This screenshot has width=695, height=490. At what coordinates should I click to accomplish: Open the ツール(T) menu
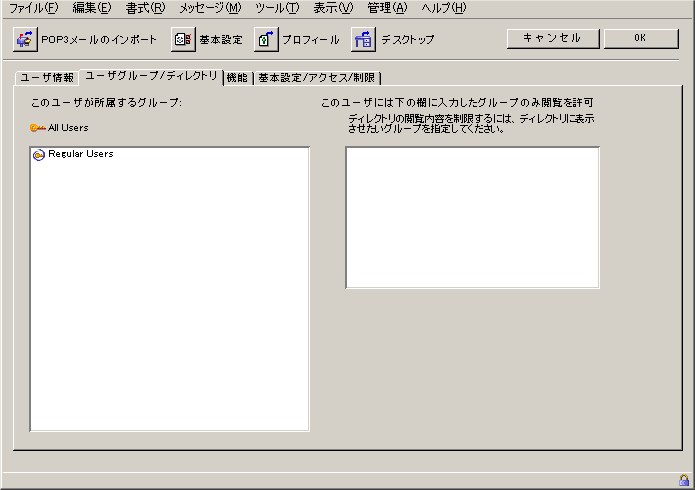pos(277,8)
